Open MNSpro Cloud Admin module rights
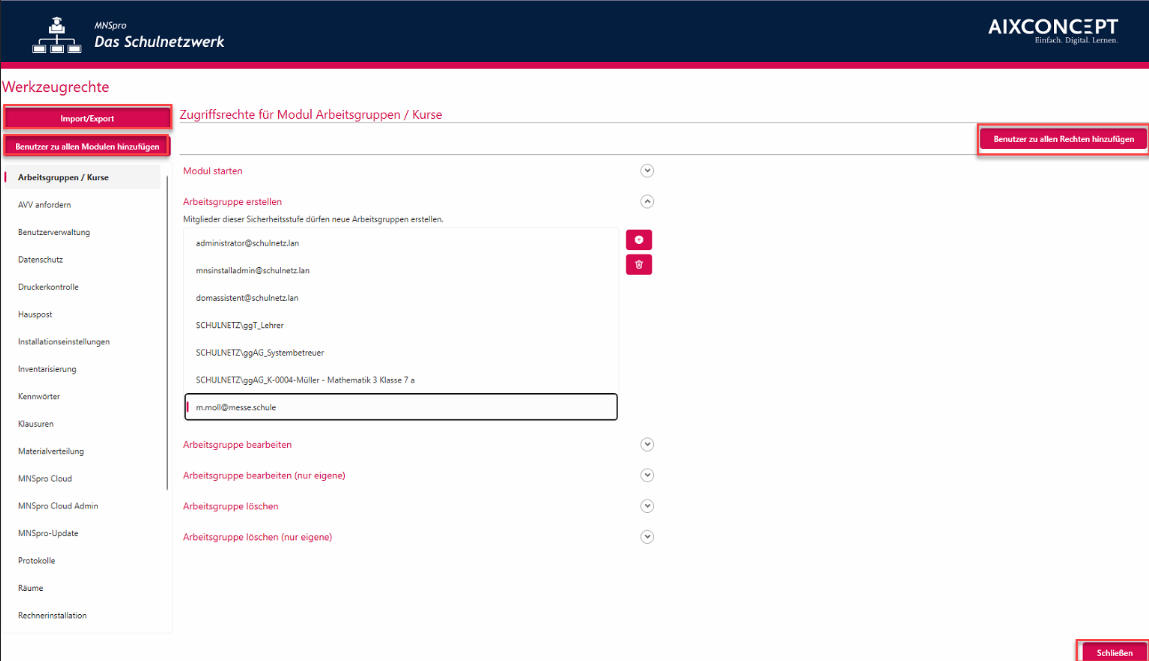 pyautogui.click(x=58, y=506)
